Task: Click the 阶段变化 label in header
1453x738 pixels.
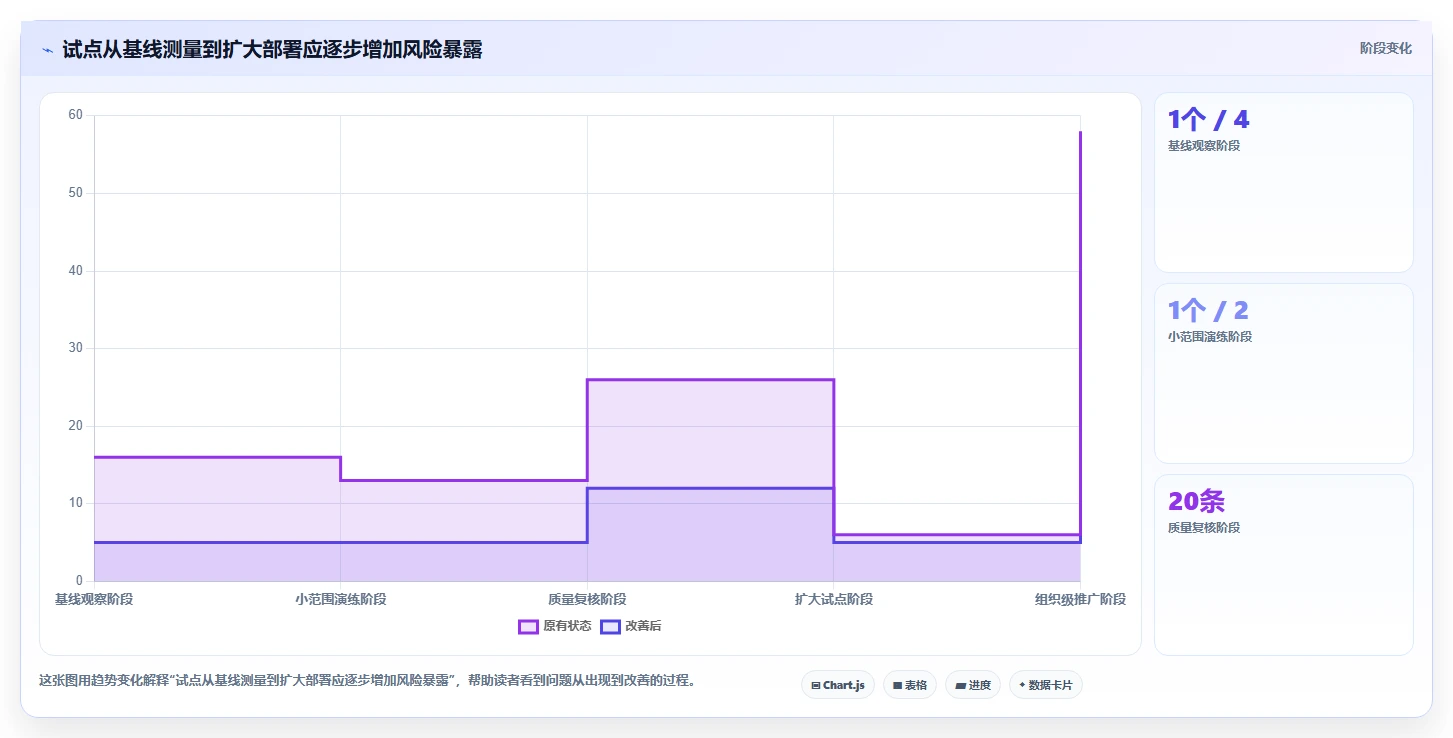Action: coord(1386,48)
